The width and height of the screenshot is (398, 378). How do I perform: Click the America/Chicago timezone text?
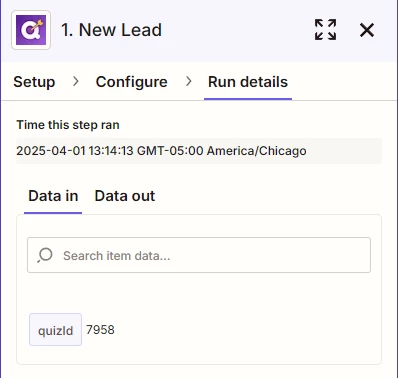[257, 151]
